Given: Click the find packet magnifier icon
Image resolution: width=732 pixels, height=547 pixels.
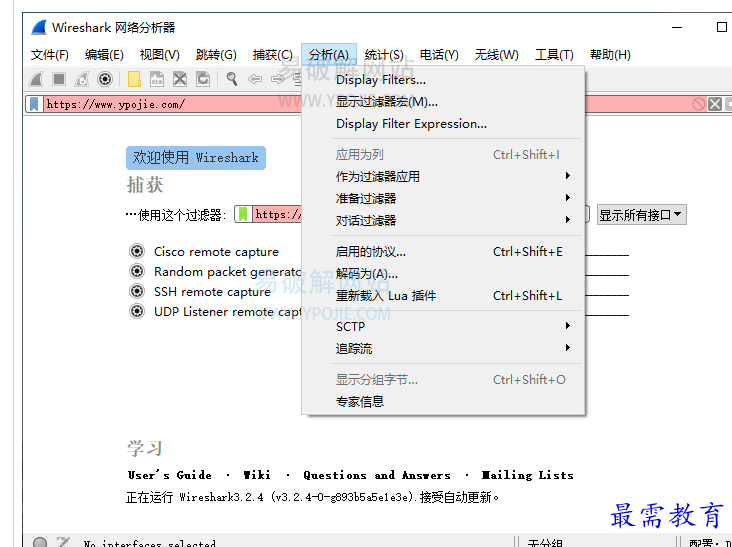Looking at the screenshot, I should point(232,79).
